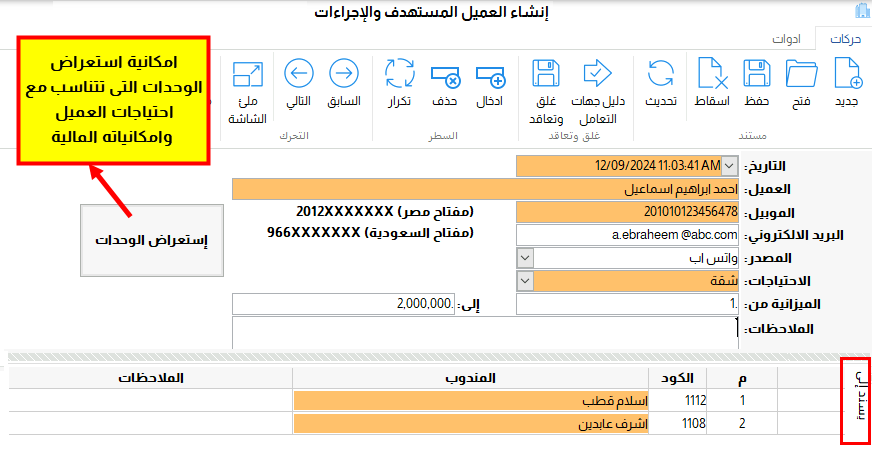This screenshot has height=449, width=872.
Task: Click the إستعراض الوحدات button
Action: click(149, 240)
